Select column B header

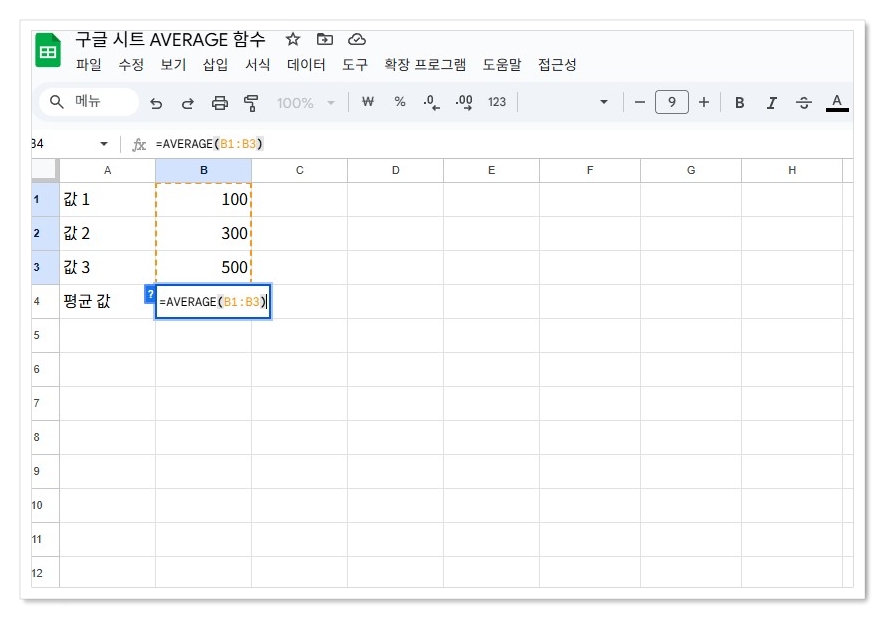(x=204, y=170)
